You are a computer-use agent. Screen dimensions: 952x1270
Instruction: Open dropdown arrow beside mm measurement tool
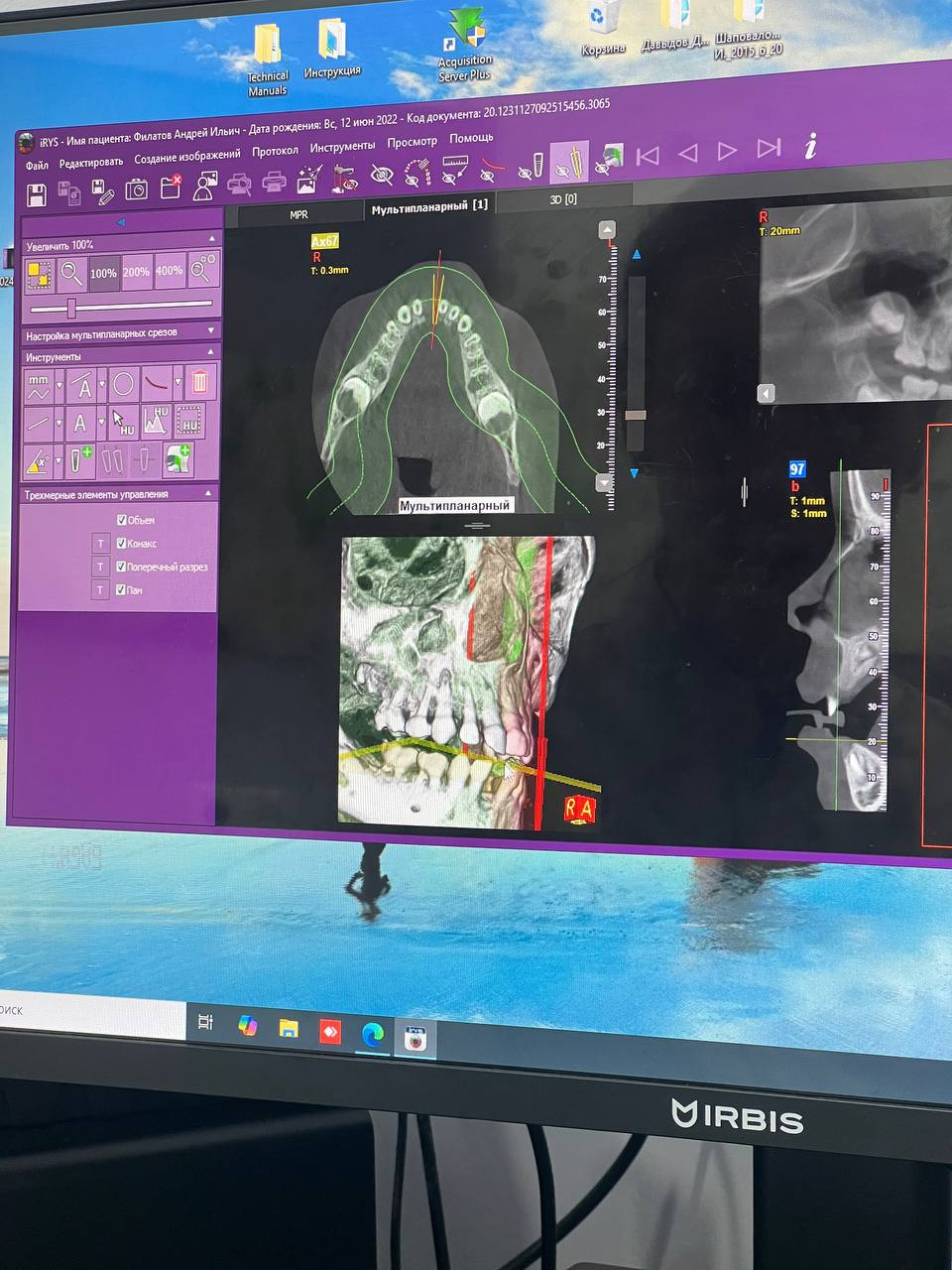point(59,385)
